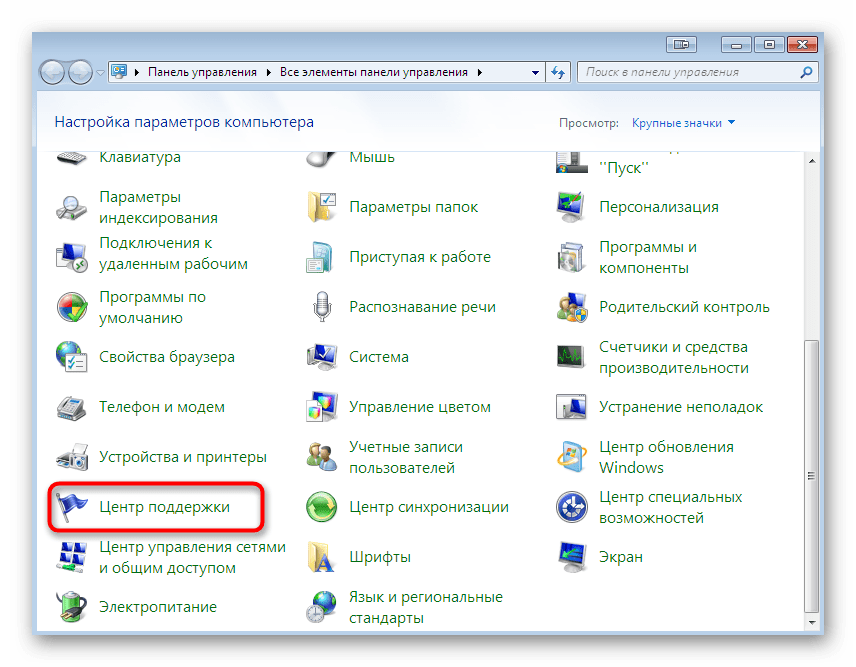Screen dimensions: 856x667
Task: Go forward with the Forward navigation button
Action: coord(81,73)
